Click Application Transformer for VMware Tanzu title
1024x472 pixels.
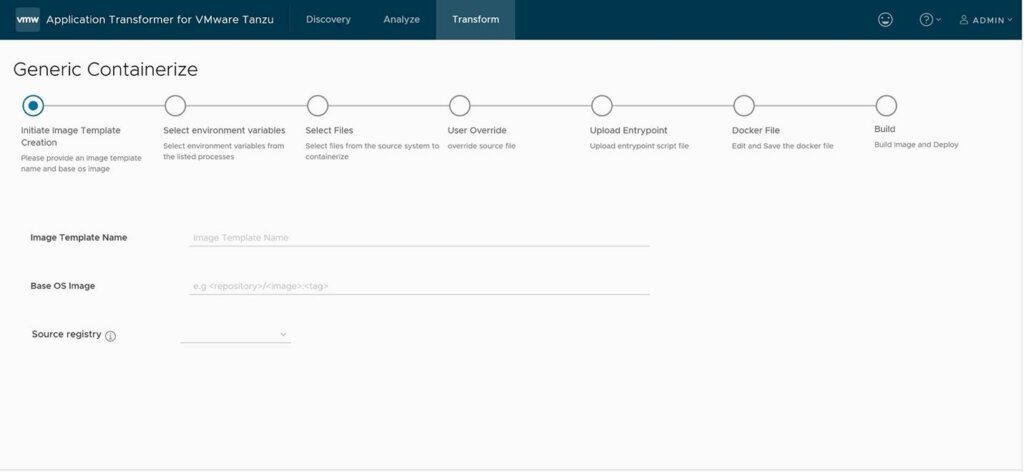point(160,20)
